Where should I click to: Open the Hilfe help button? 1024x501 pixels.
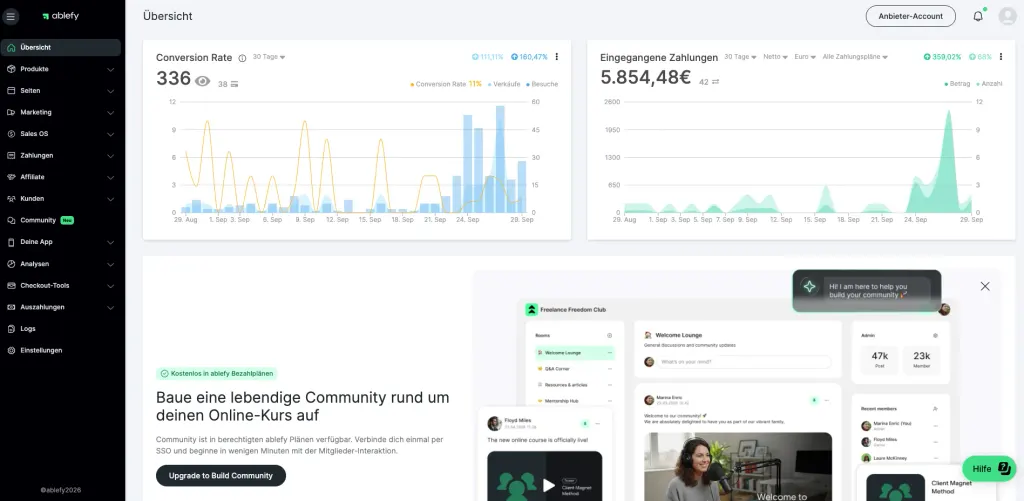(989, 468)
